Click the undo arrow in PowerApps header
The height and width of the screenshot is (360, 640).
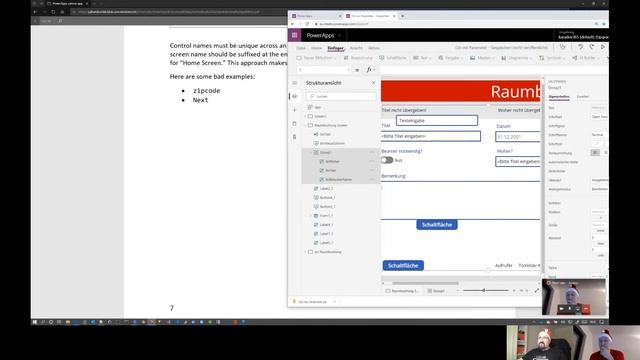pyautogui.click(x=580, y=47)
